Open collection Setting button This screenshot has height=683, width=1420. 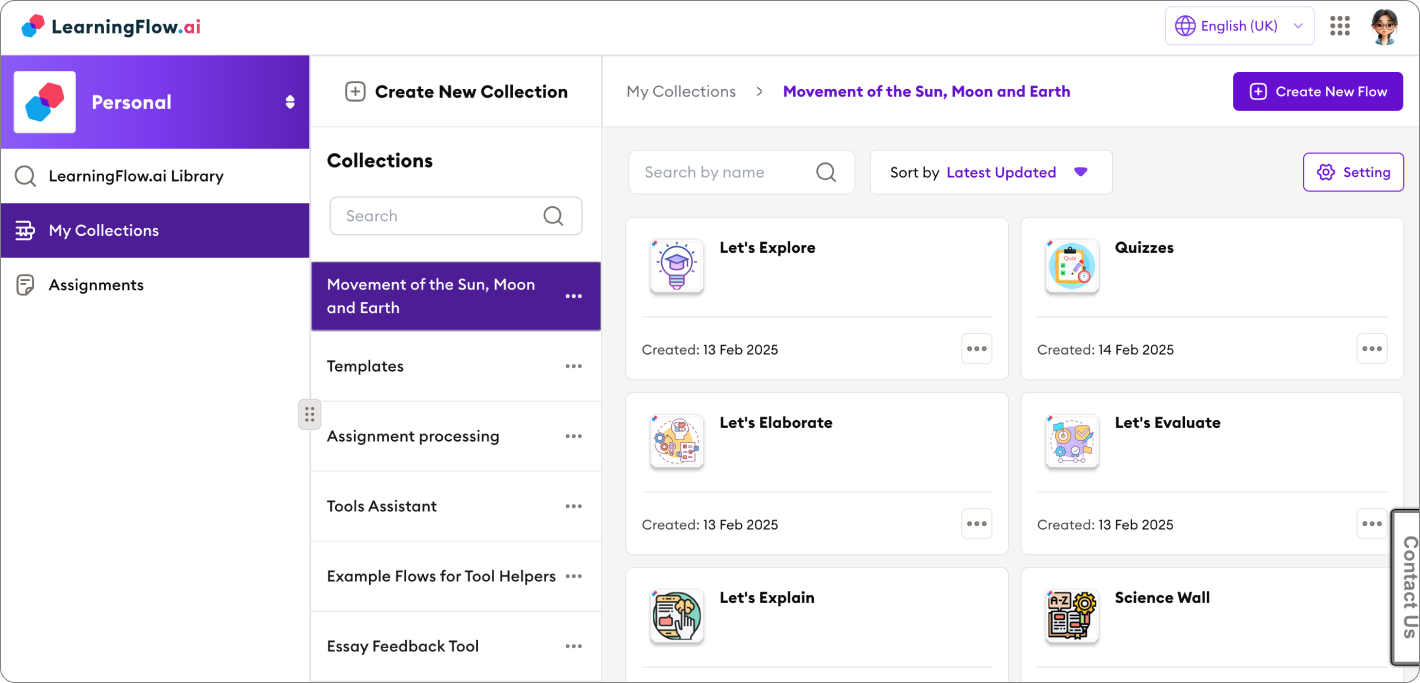(1353, 172)
